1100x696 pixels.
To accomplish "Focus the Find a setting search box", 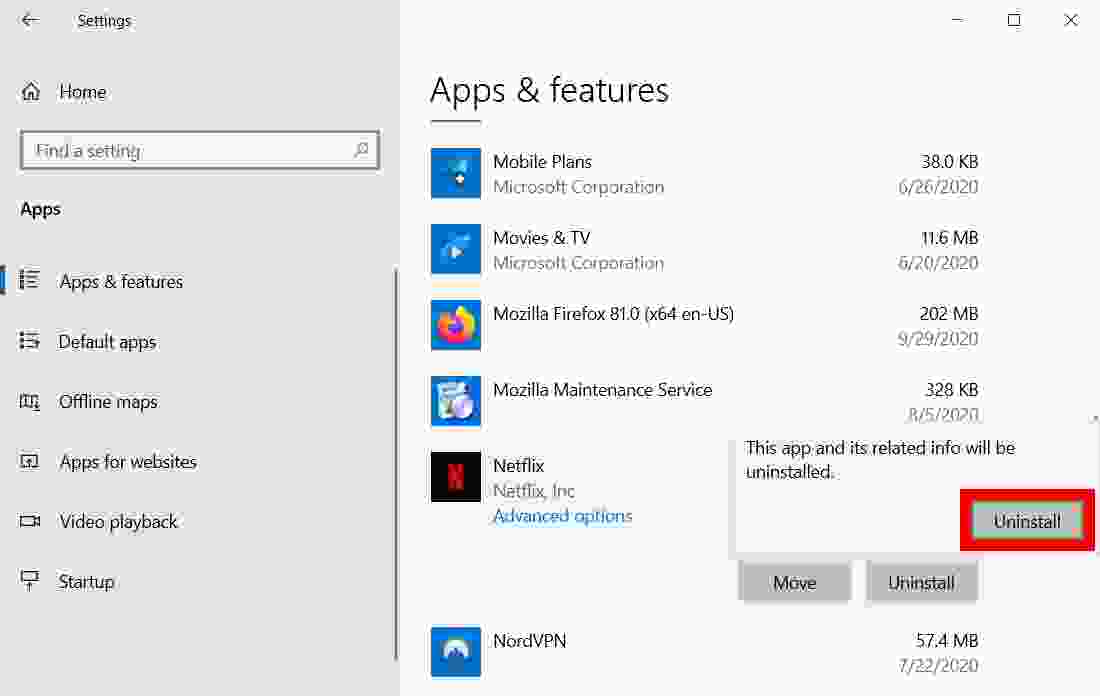I will [x=200, y=150].
